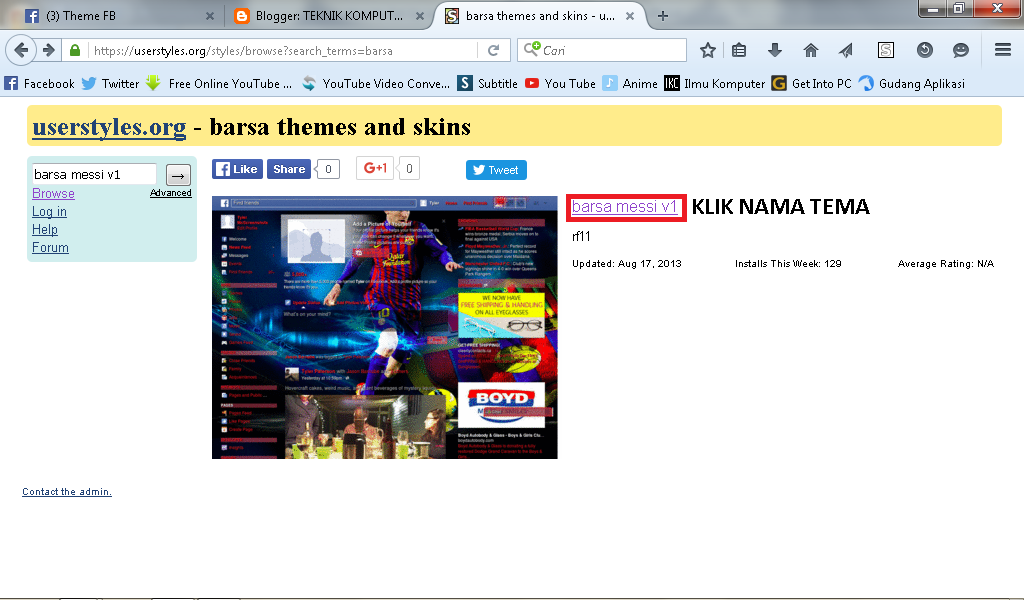Click the userstyles.org header link
1024x600 pixels.
point(109,127)
